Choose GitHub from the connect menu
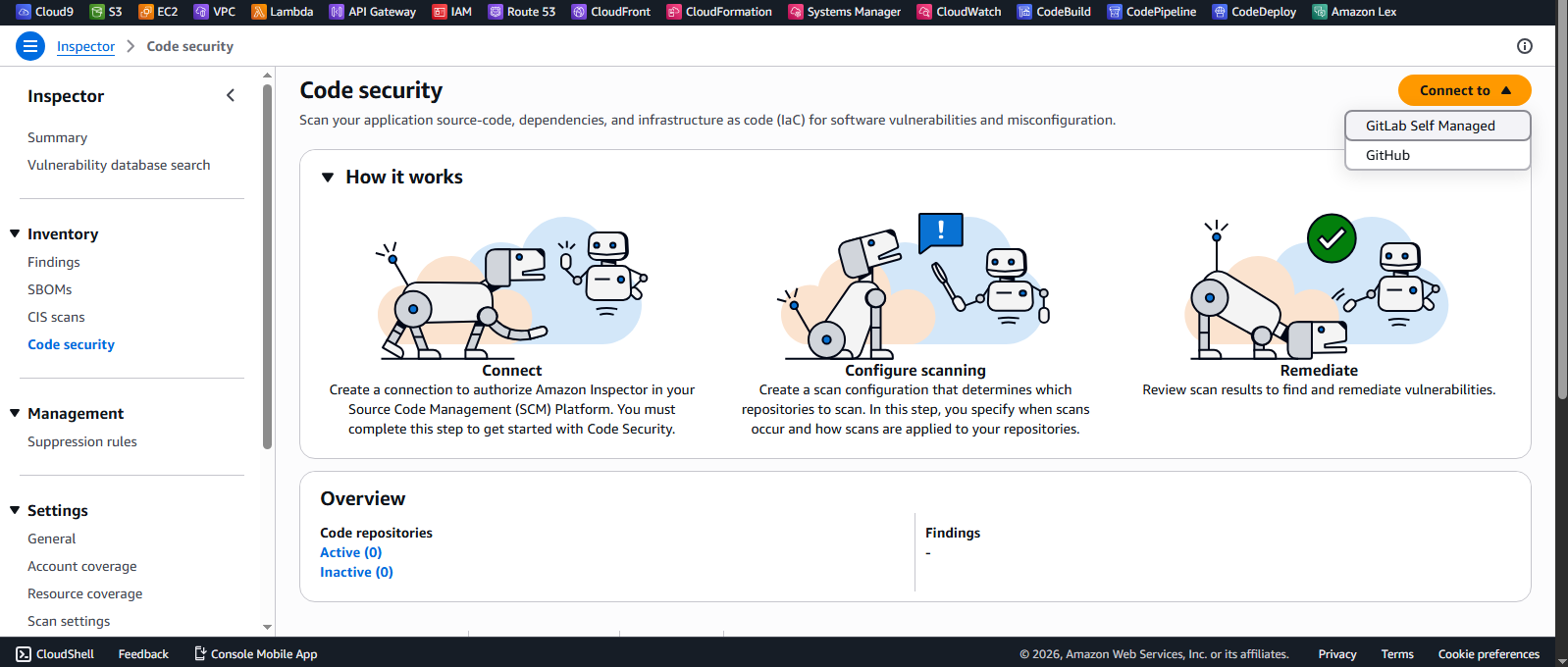This screenshot has height=667, width=1568. [1437, 155]
